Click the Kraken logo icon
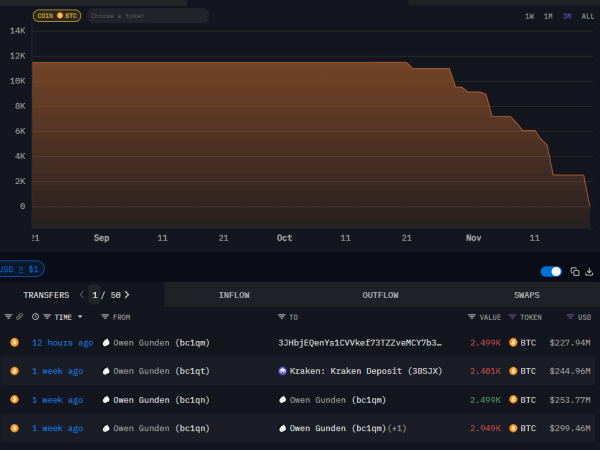This screenshot has height=450, width=600. click(x=282, y=371)
